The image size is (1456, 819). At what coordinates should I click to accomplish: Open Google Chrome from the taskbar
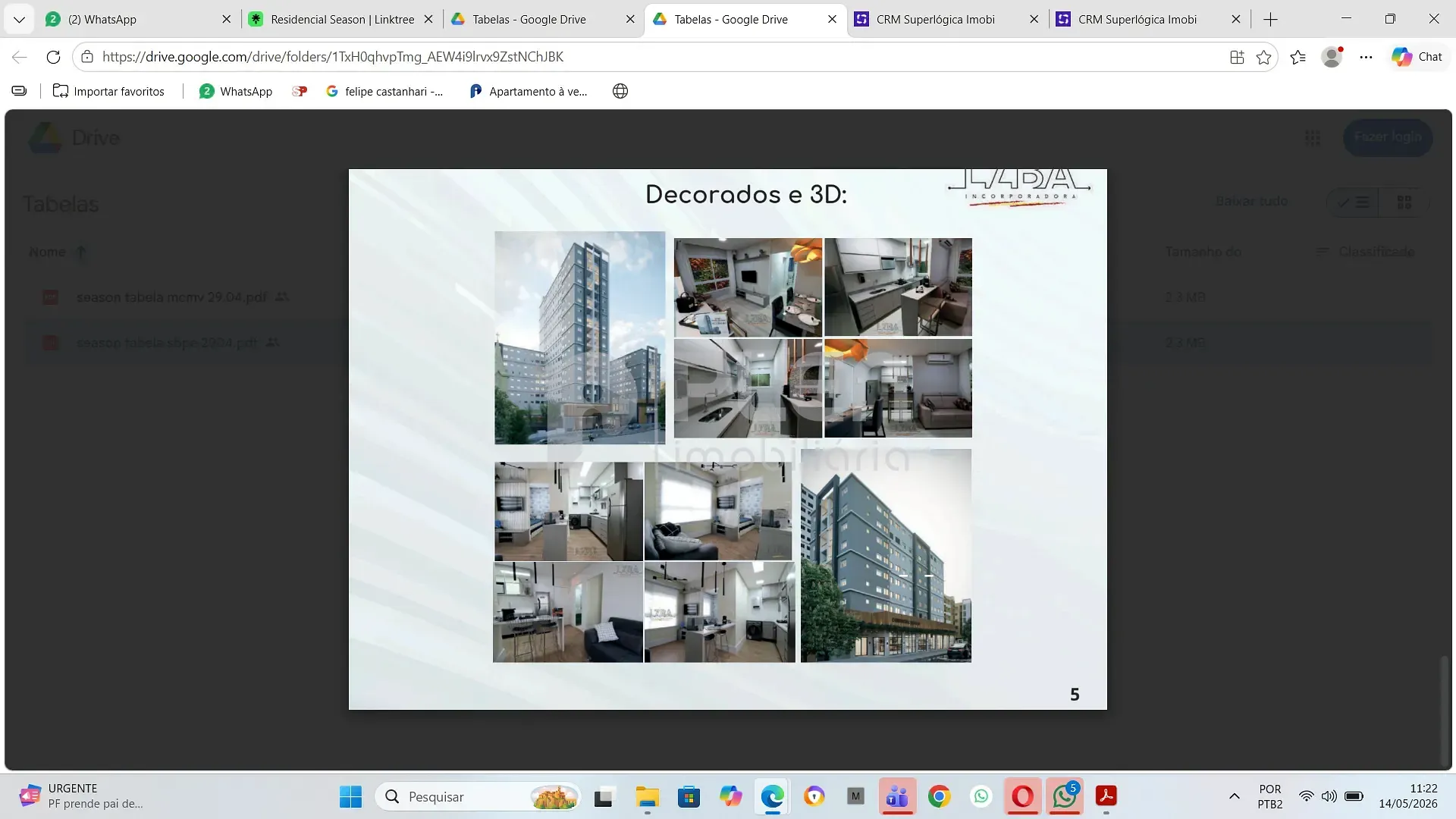click(939, 797)
